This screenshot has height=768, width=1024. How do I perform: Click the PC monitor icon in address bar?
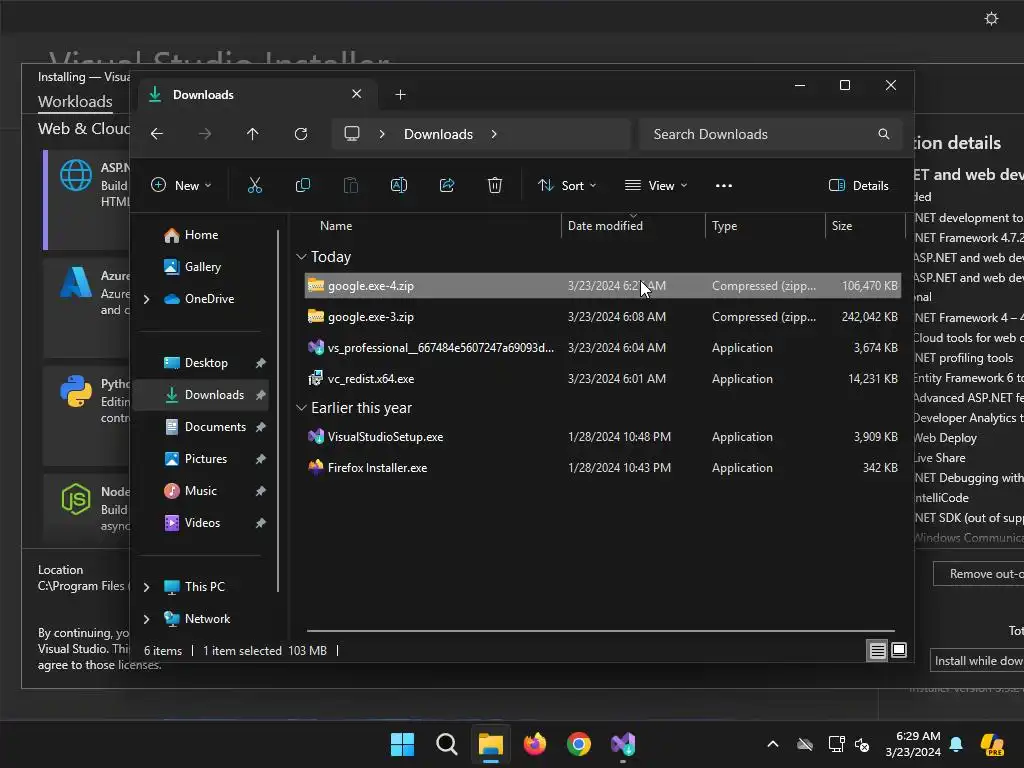352,134
